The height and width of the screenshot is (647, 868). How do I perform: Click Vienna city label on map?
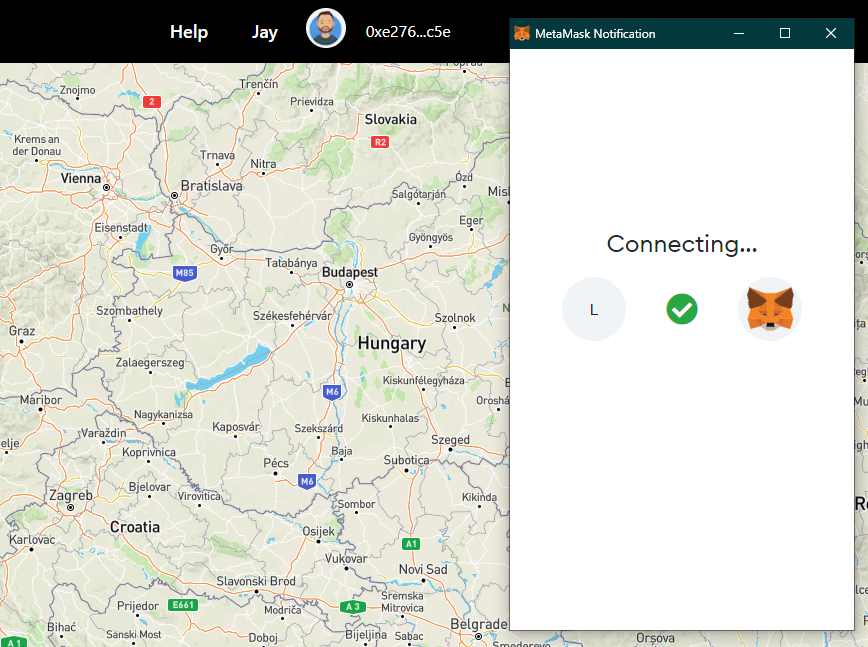[x=81, y=178]
